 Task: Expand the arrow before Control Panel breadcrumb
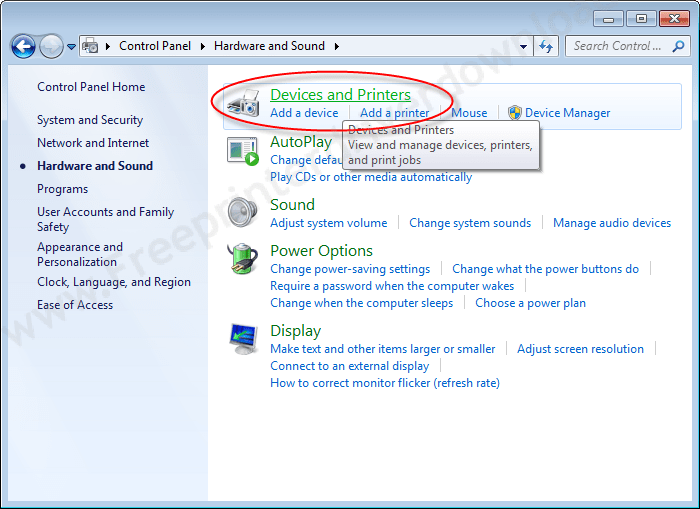pyautogui.click(x=108, y=46)
